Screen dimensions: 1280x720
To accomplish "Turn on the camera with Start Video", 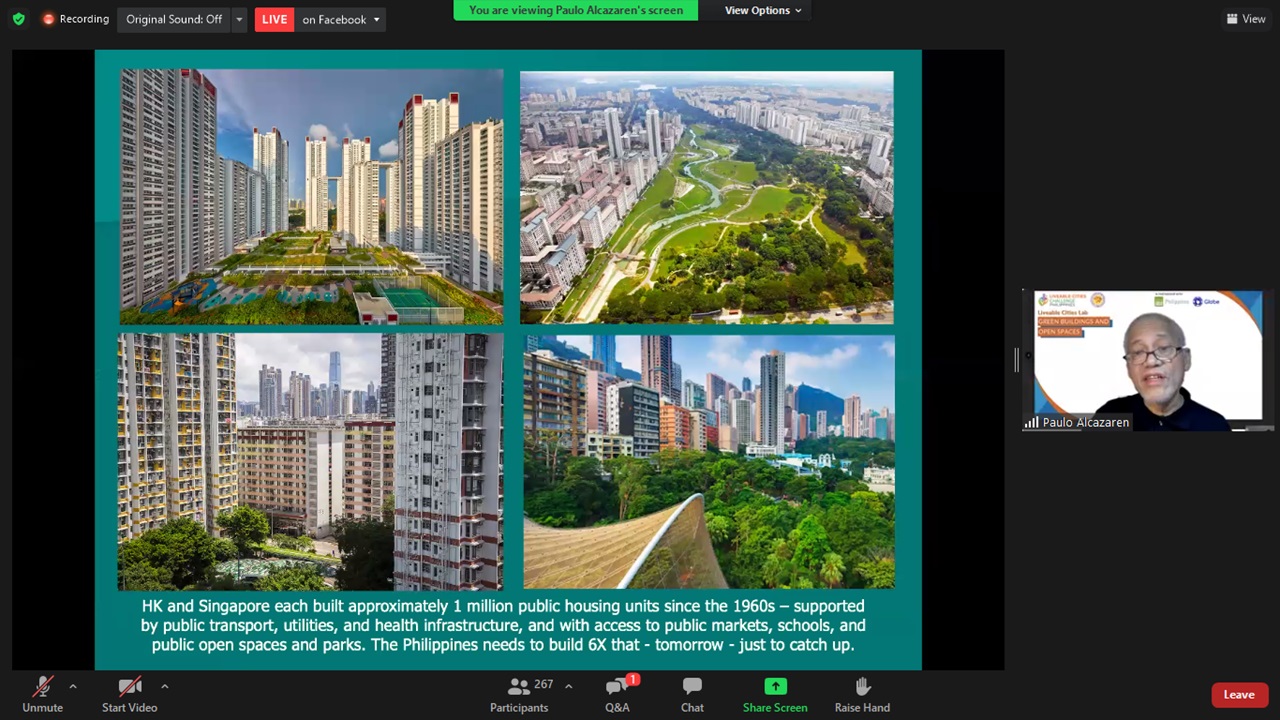I will [129, 694].
